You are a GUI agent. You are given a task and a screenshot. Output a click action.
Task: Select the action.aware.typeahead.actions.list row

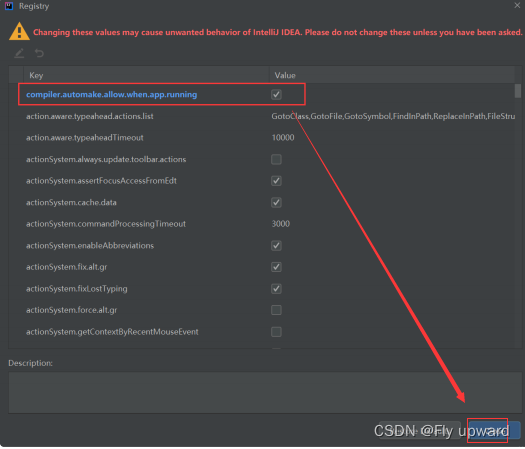coord(265,116)
